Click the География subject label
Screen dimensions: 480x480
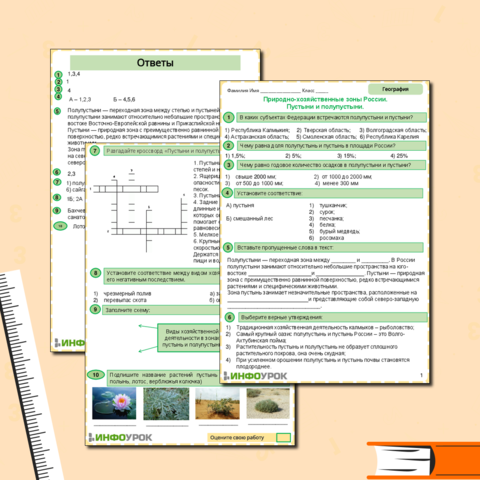(395, 89)
